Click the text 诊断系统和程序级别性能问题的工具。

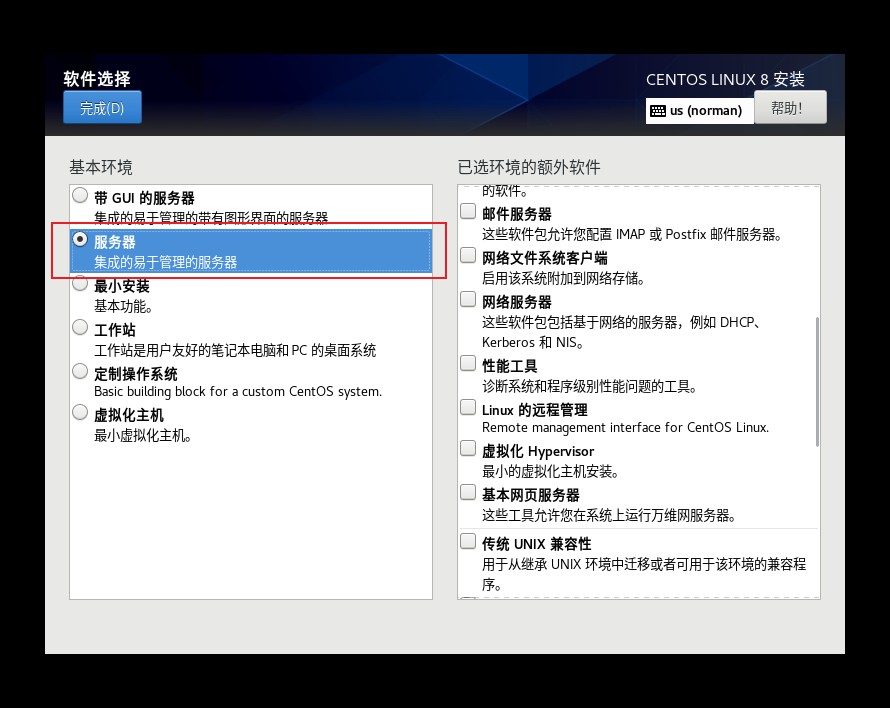[590, 387]
